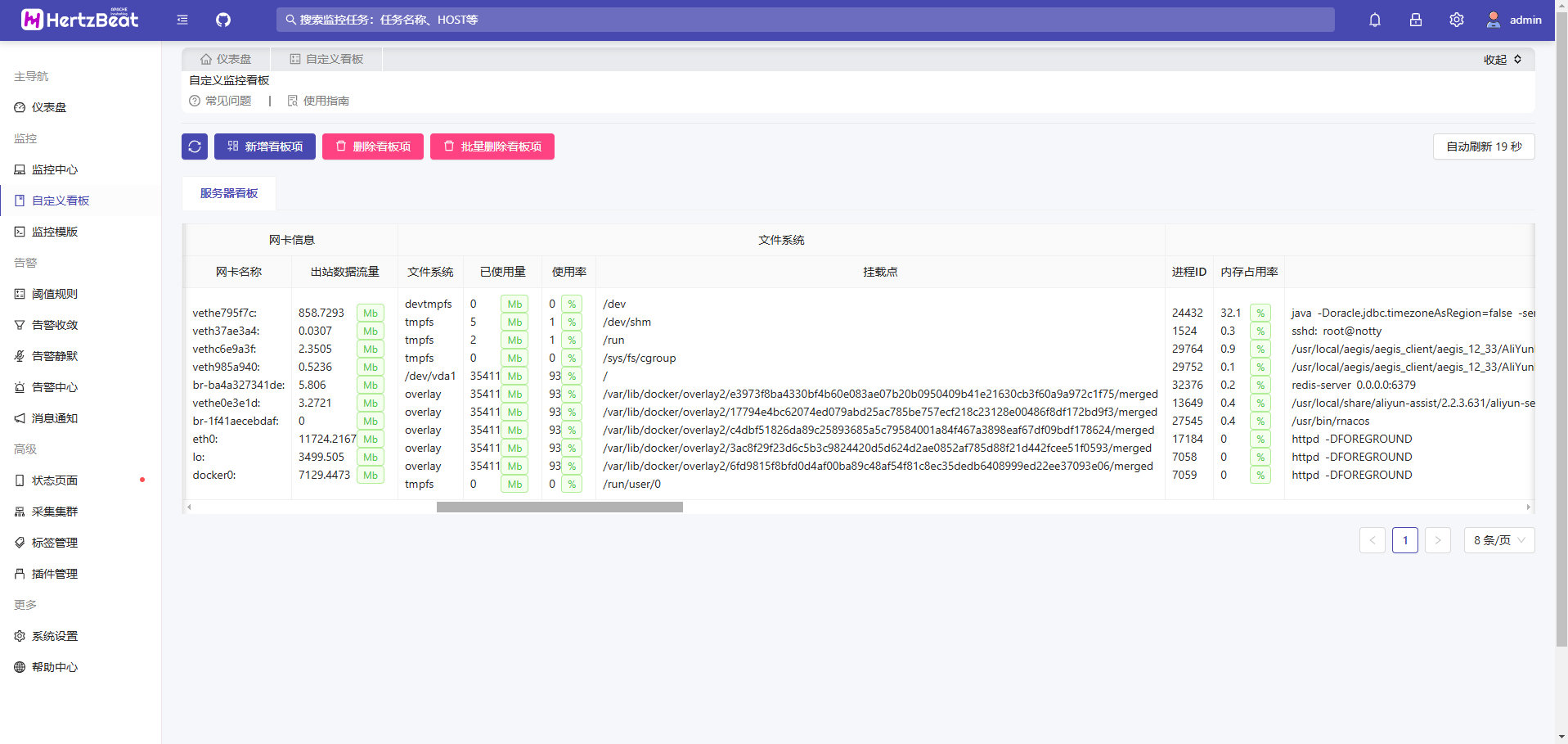Open the 使用指南 guide link

pyautogui.click(x=318, y=101)
